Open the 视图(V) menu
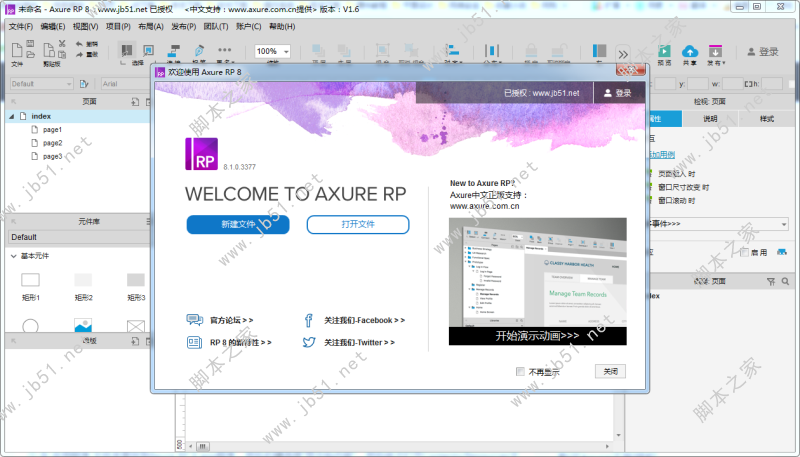Image resolution: width=800 pixels, height=457 pixels. coord(85,27)
